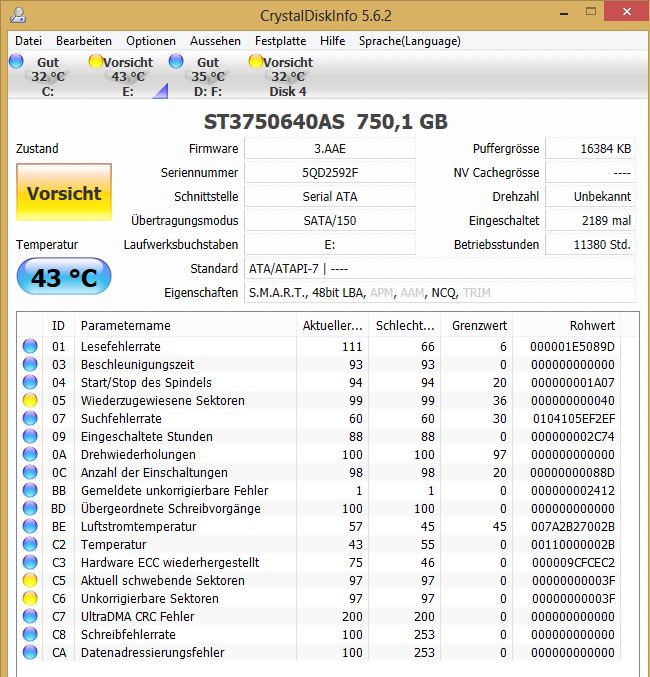Screen dimensions: 650x677
Task: Click status icon of Start/Stop des Spindels
Action: coord(30,382)
